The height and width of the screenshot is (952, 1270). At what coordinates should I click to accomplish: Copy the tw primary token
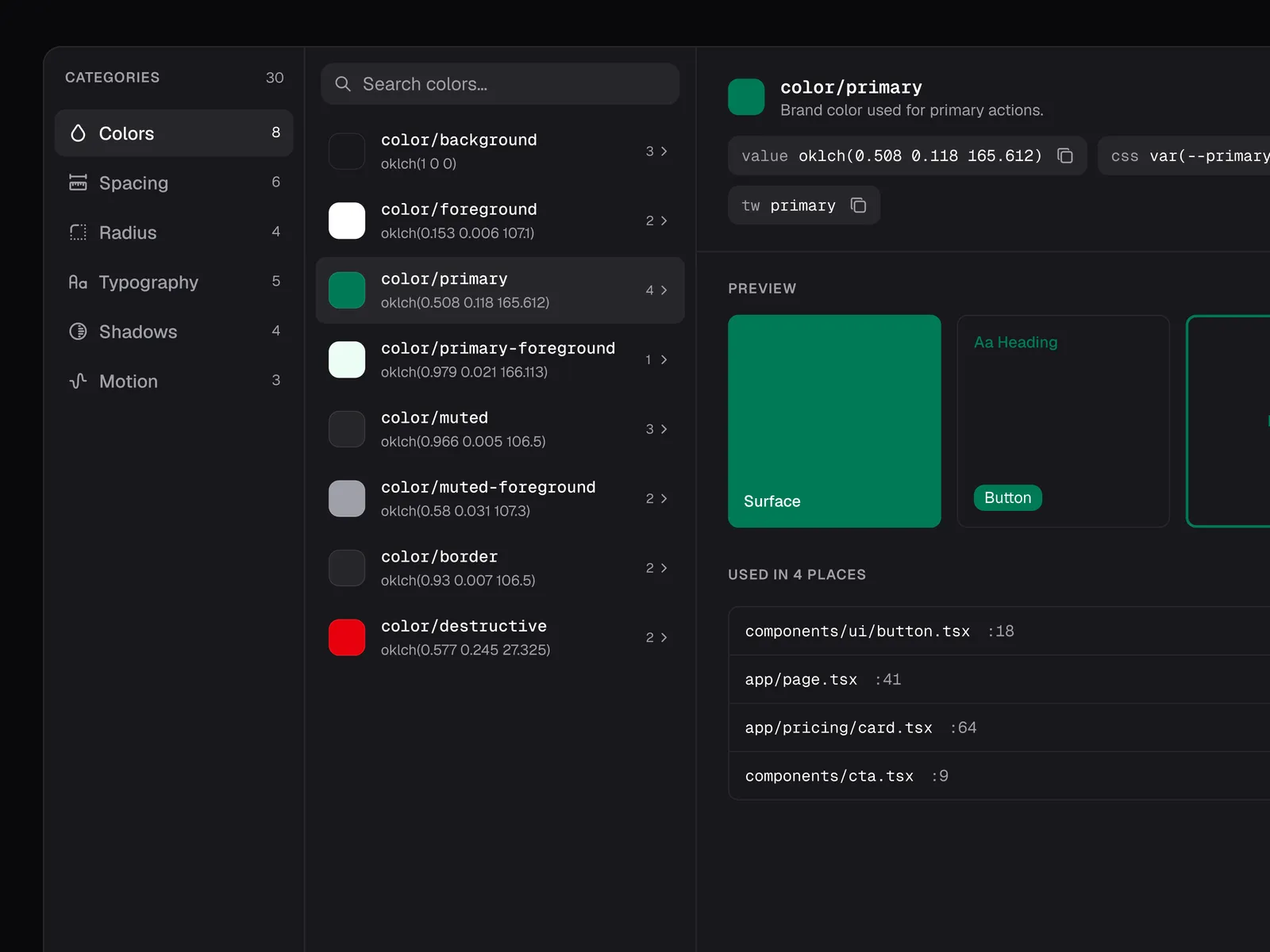858,205
